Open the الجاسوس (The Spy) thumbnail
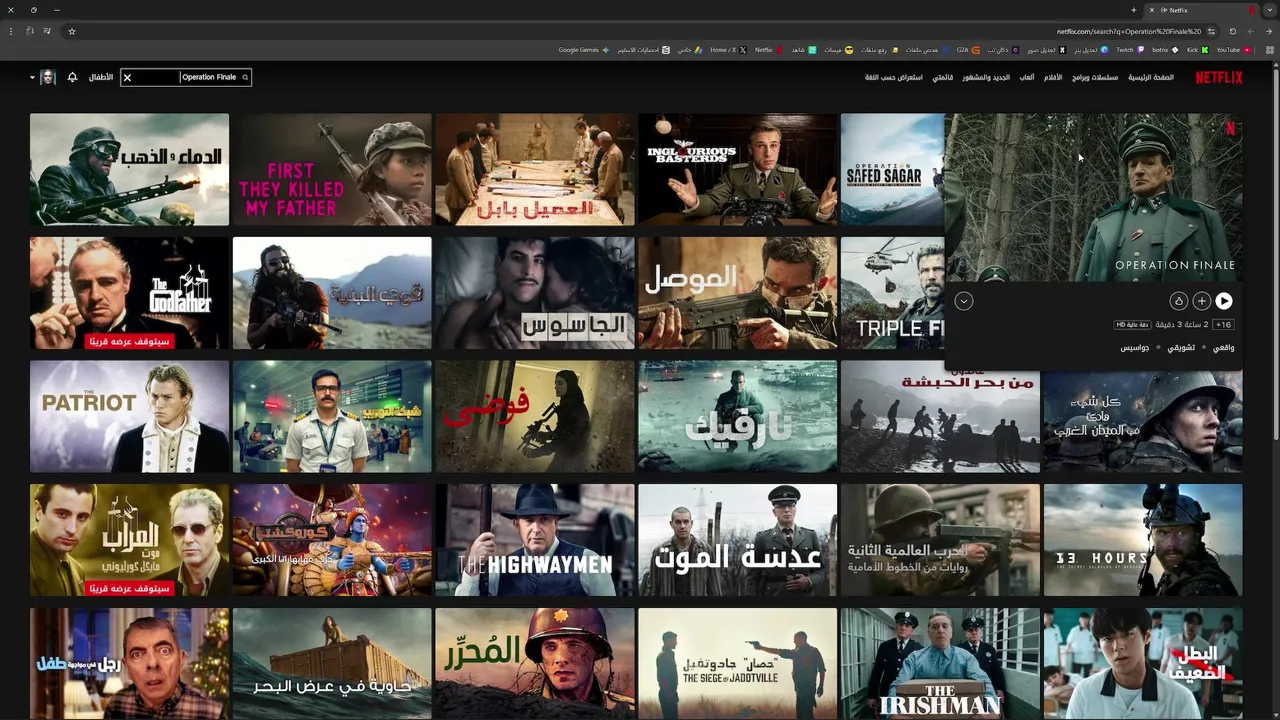Viewport: 1280px width, 720px height. point(535,293)
